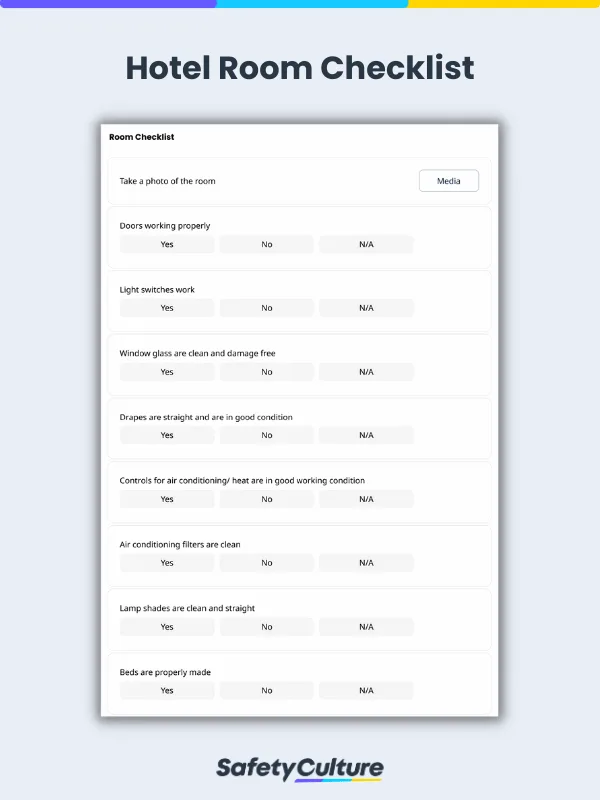600x800 pixels.
Task: Select Yes for Drapes are straight
Action: coord(167,435)
